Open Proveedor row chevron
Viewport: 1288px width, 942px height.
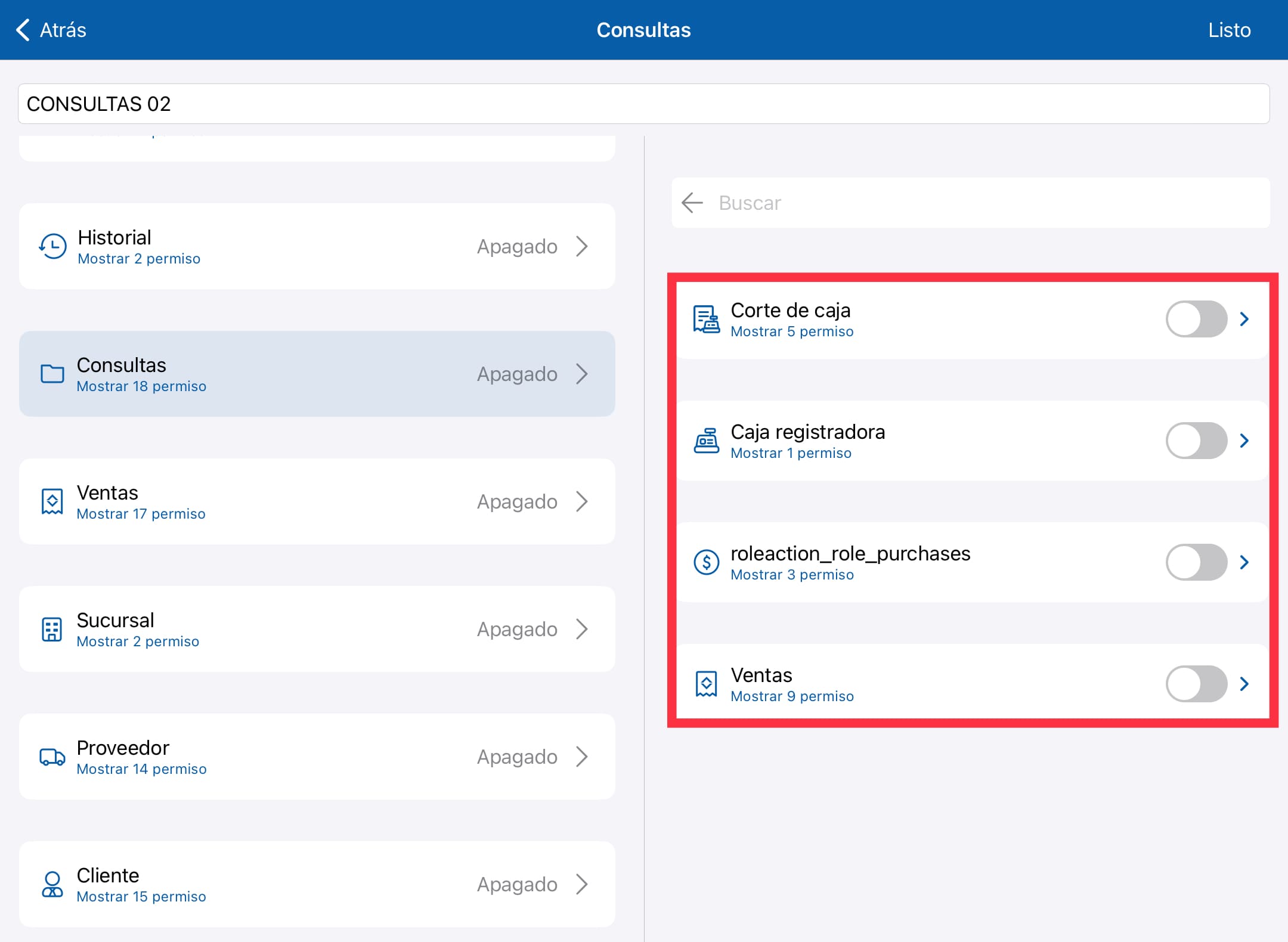click(x=582, y=757)
